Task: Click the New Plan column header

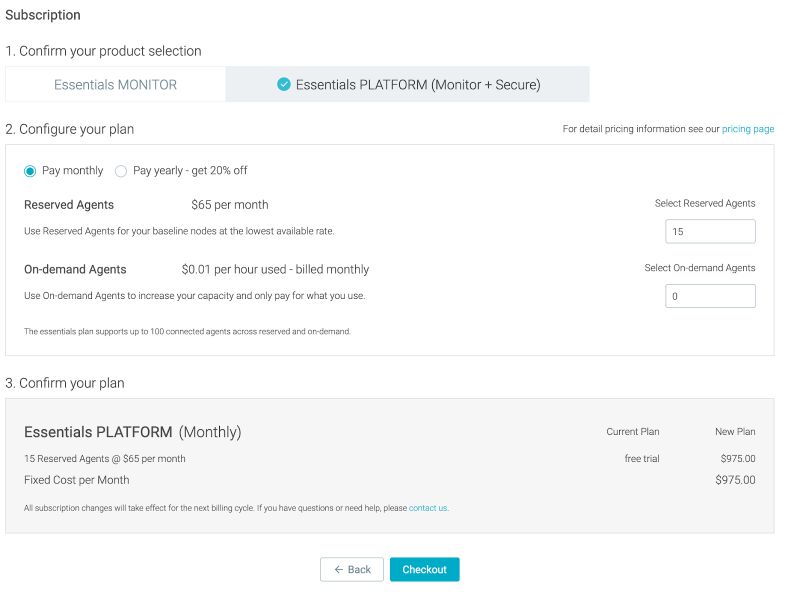Action: (x=736, y=431)
